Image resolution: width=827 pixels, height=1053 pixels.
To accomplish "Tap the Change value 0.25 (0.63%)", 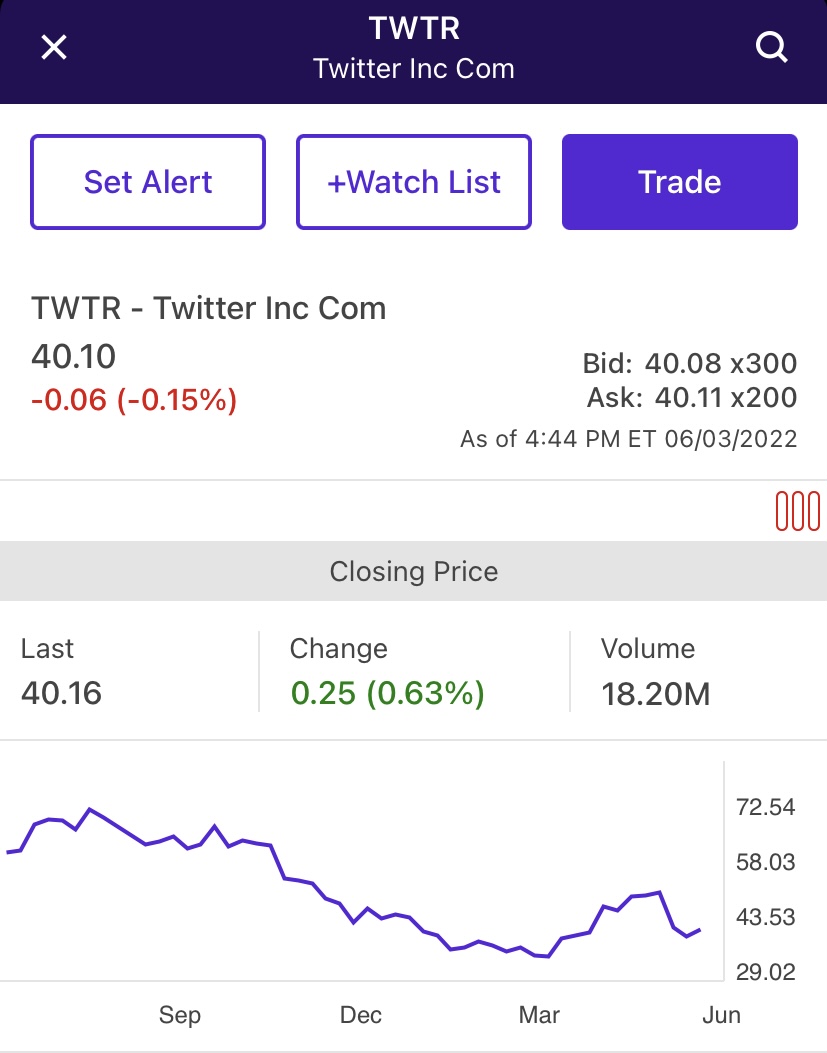I will (388, 693).
